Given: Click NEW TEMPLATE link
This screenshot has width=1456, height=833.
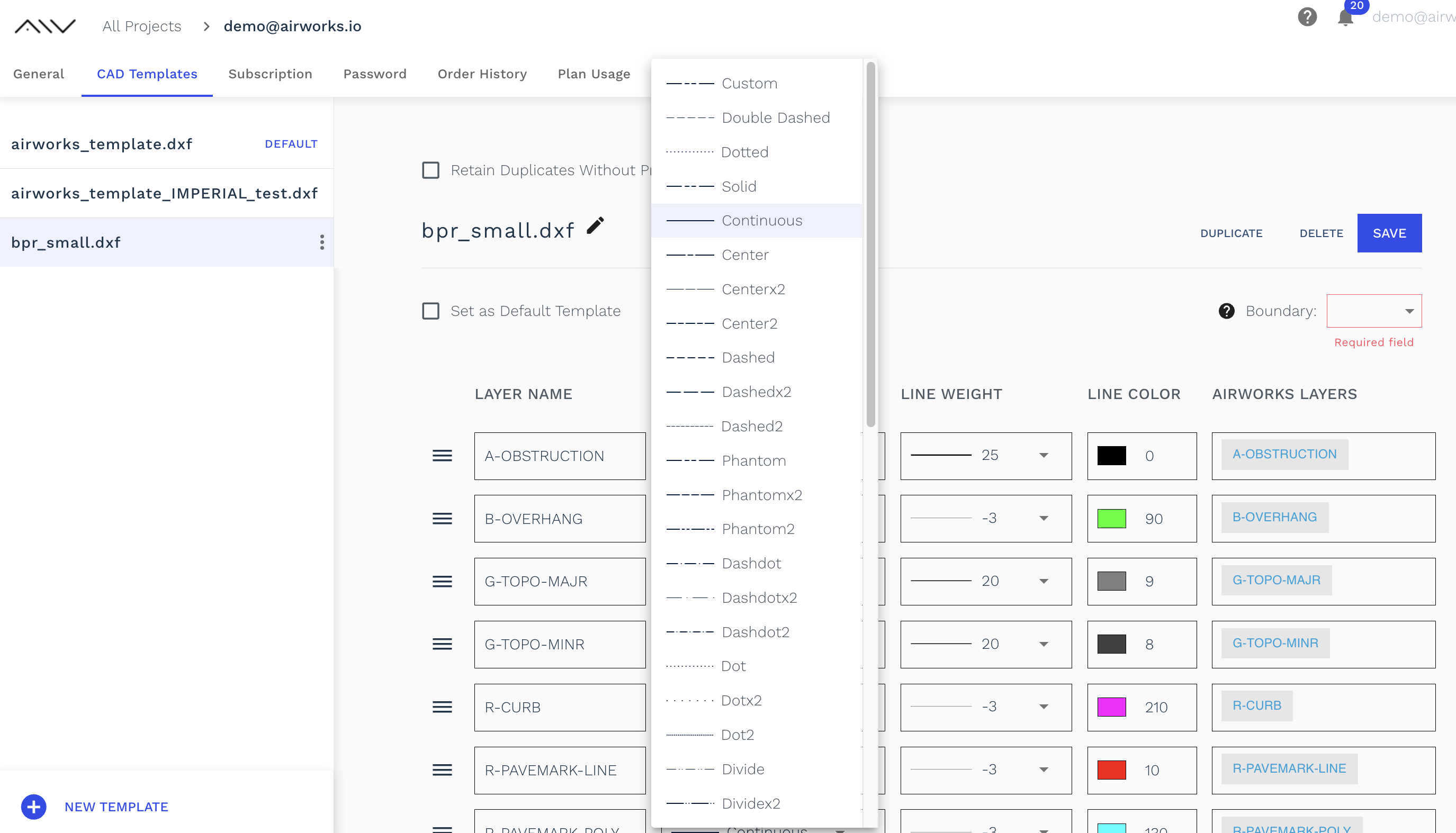Looking at the screenshot, I should pos(116,807).
